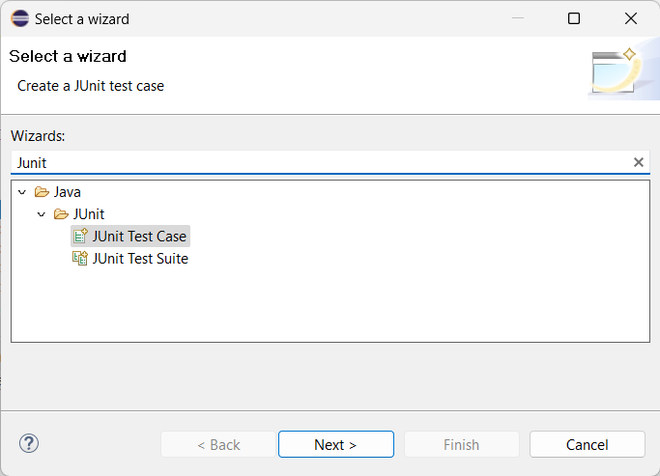
Task: Select the JUnit category label
Action: coord(88,214)
